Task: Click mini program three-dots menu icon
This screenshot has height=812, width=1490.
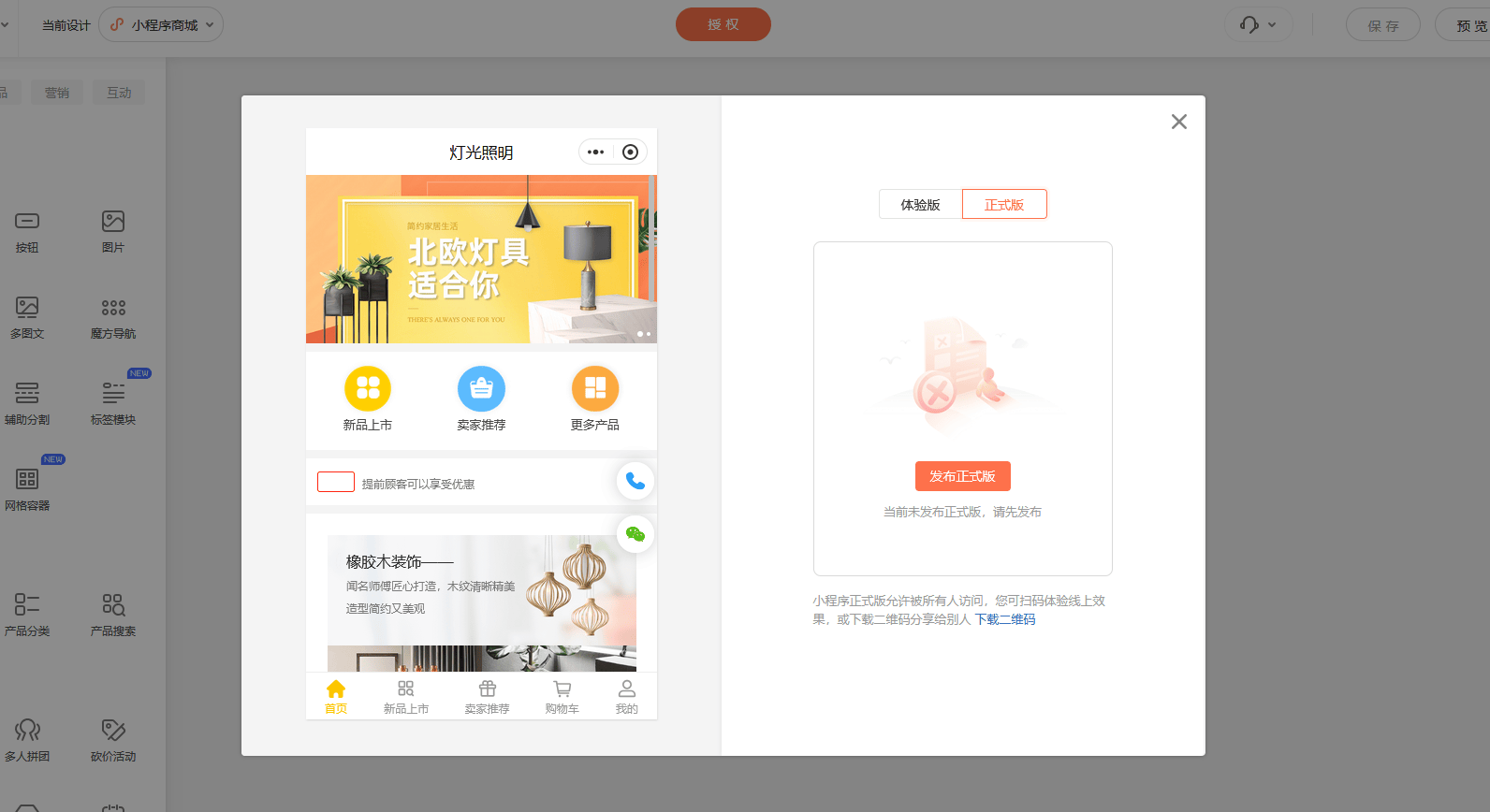Action: point(596,152)
